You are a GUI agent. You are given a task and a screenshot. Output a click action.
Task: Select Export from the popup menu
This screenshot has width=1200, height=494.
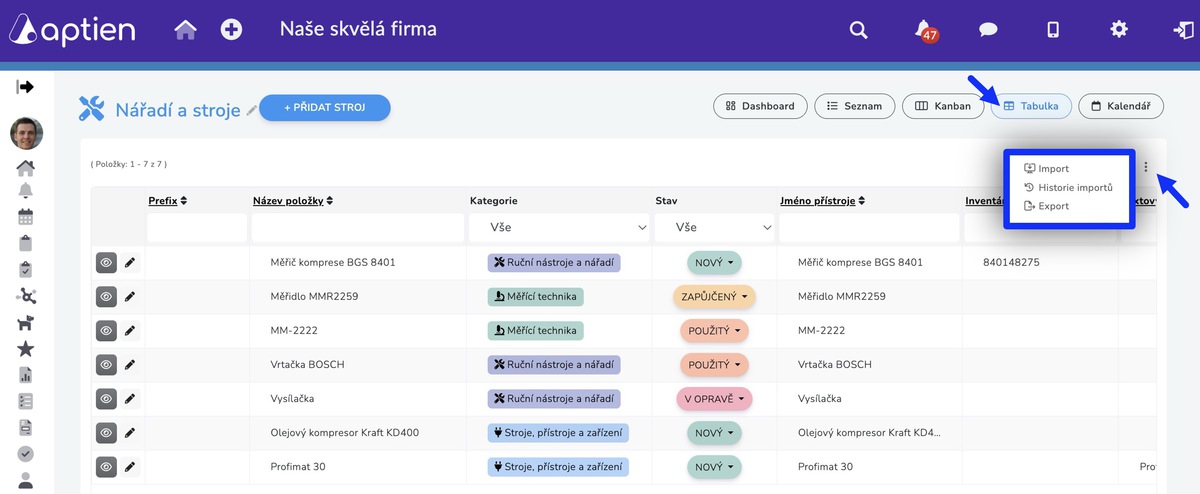[1046, 206]
